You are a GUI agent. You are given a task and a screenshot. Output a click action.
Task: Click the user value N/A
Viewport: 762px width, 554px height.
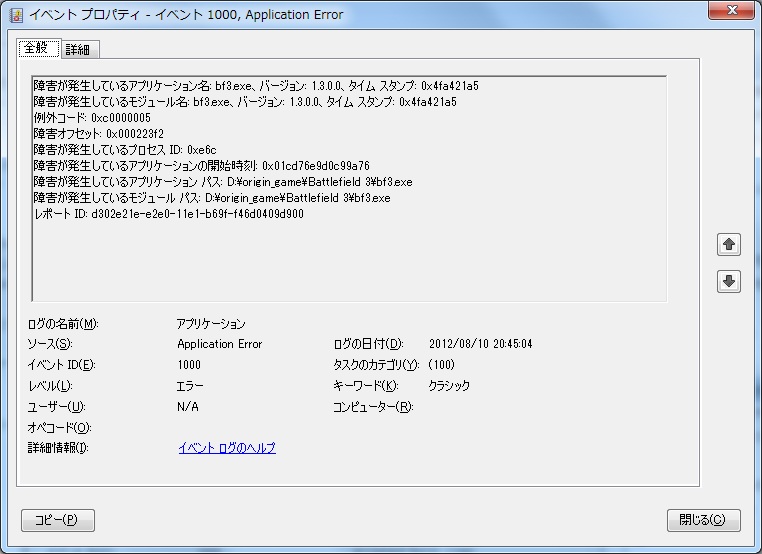pos(188,406)
